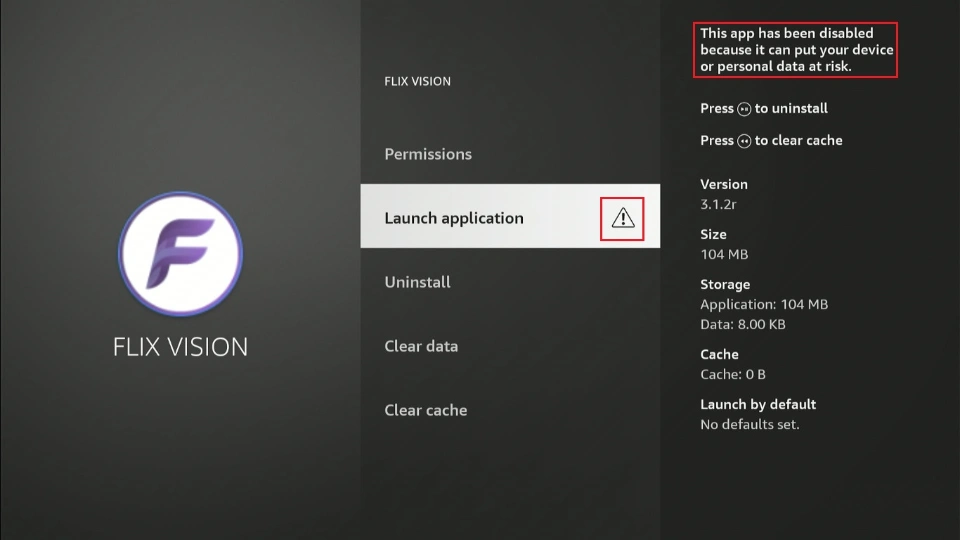Click the Size value 104 MB
960x540 pixels.
(x=724, y=255)
